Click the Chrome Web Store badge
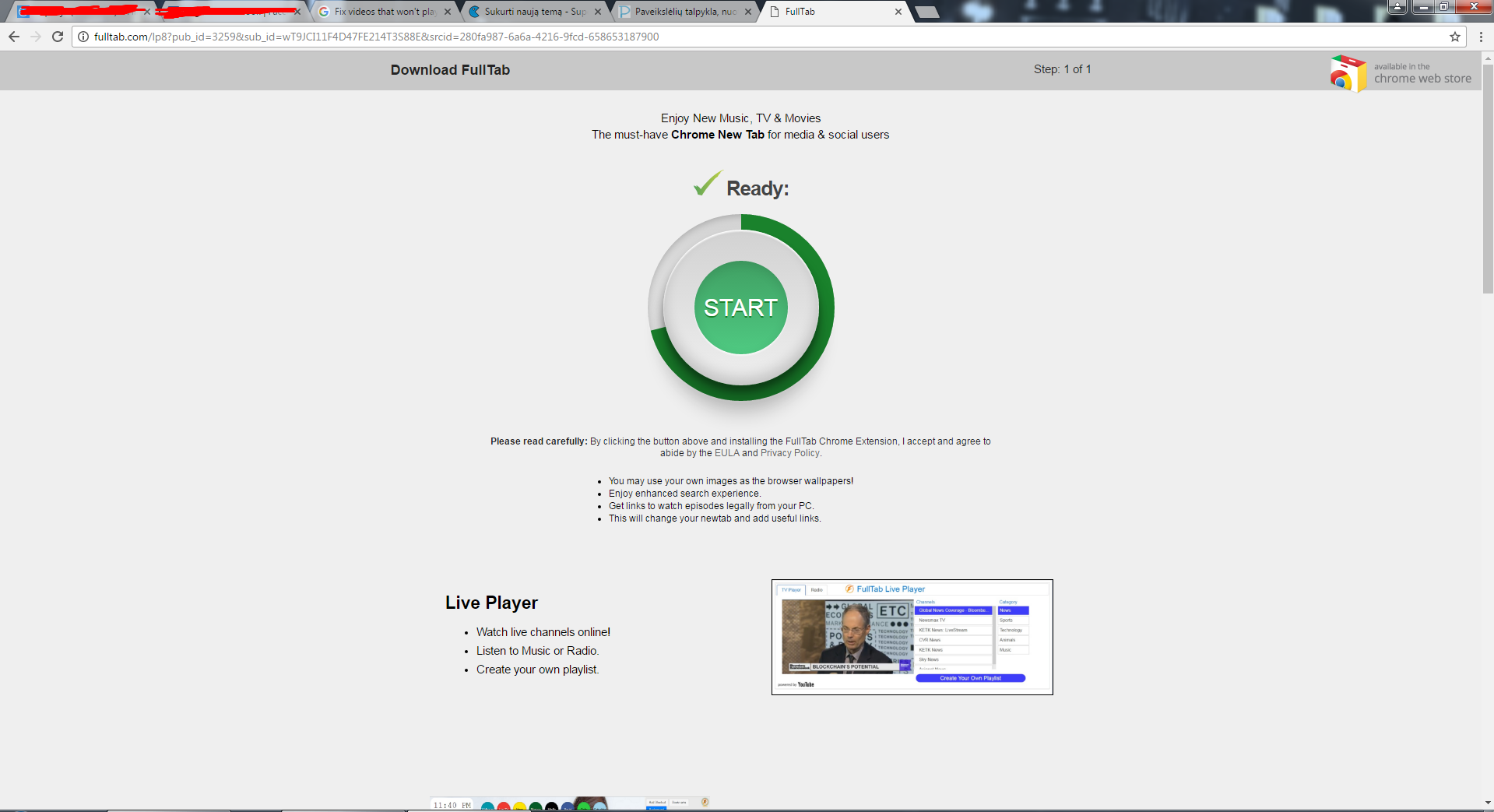This screenshot has width=1494, height=812. (x=1401, y=73)
